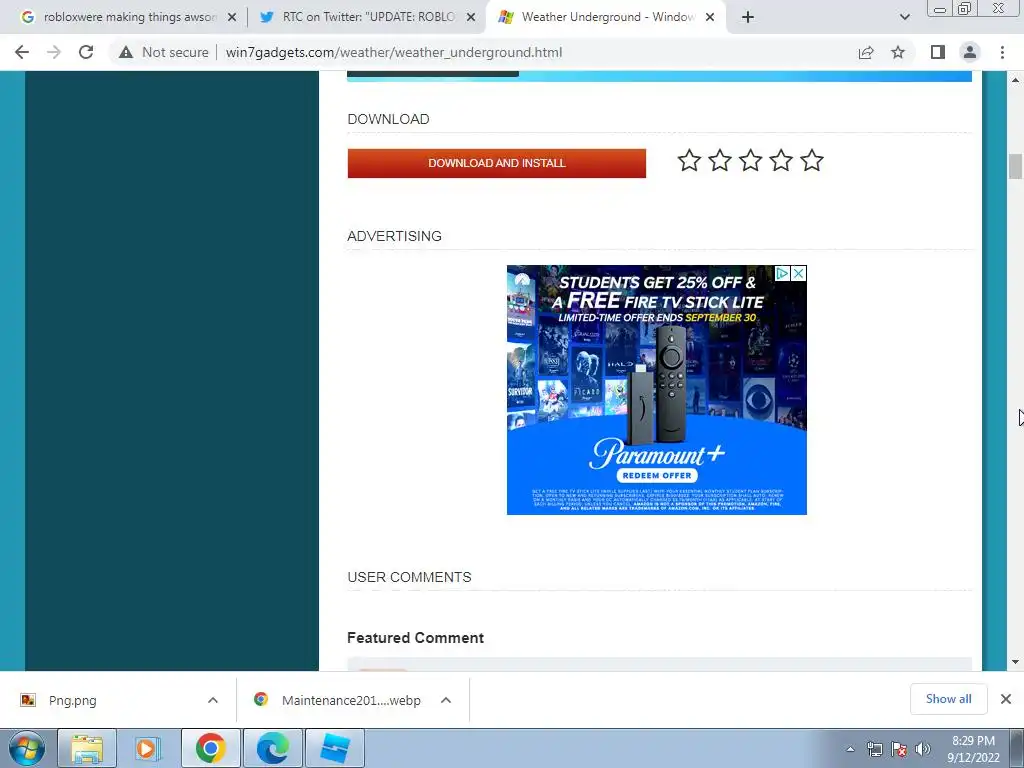Rate gadget four stars
Viewport: 1024px width, 768px height.
781,160
